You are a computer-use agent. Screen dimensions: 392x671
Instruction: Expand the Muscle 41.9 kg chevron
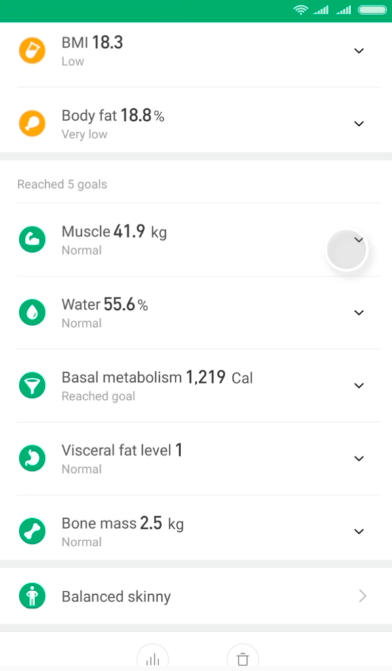pos(359,240)
